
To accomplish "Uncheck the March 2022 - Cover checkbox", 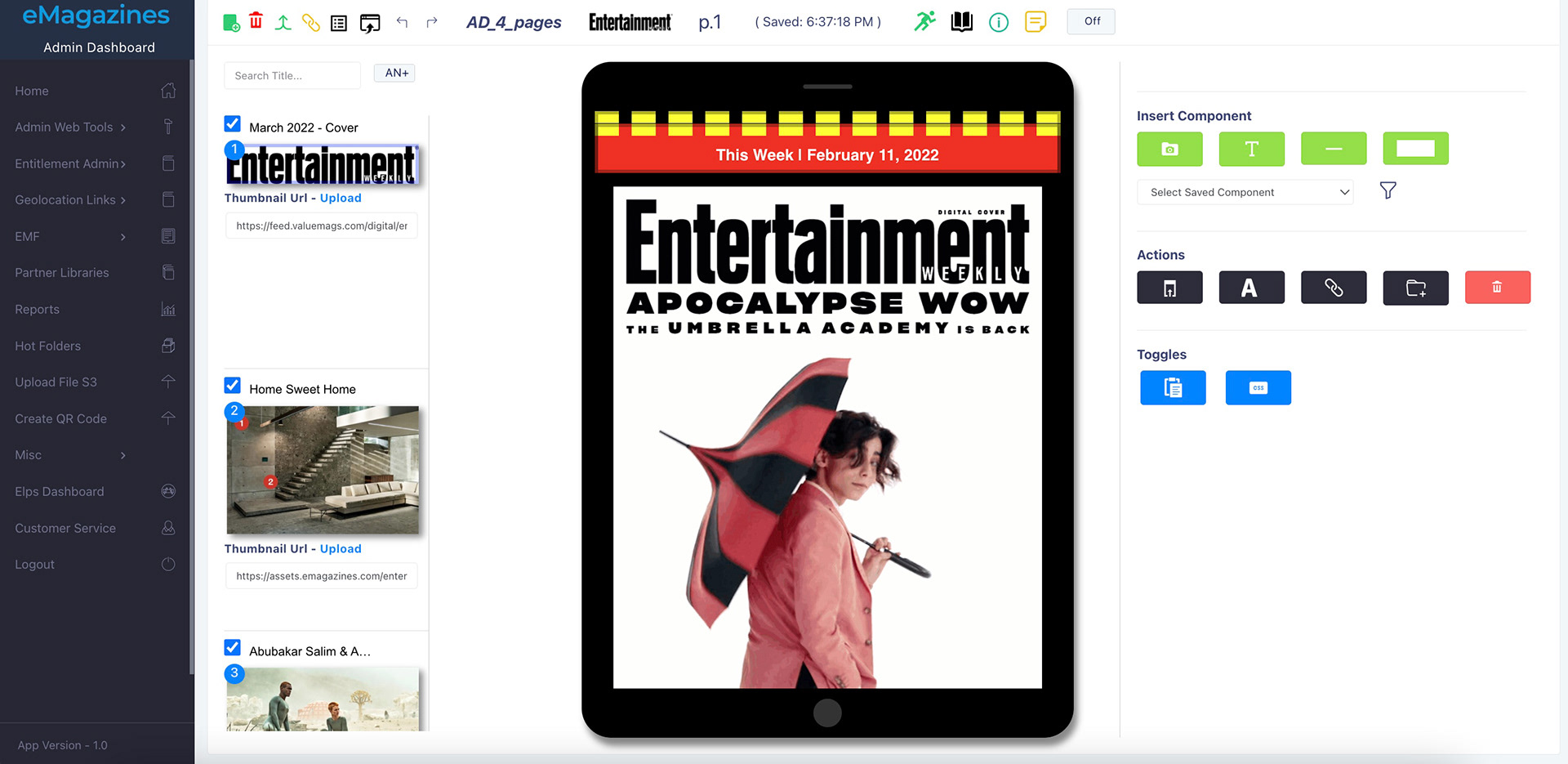I will 233,124.
